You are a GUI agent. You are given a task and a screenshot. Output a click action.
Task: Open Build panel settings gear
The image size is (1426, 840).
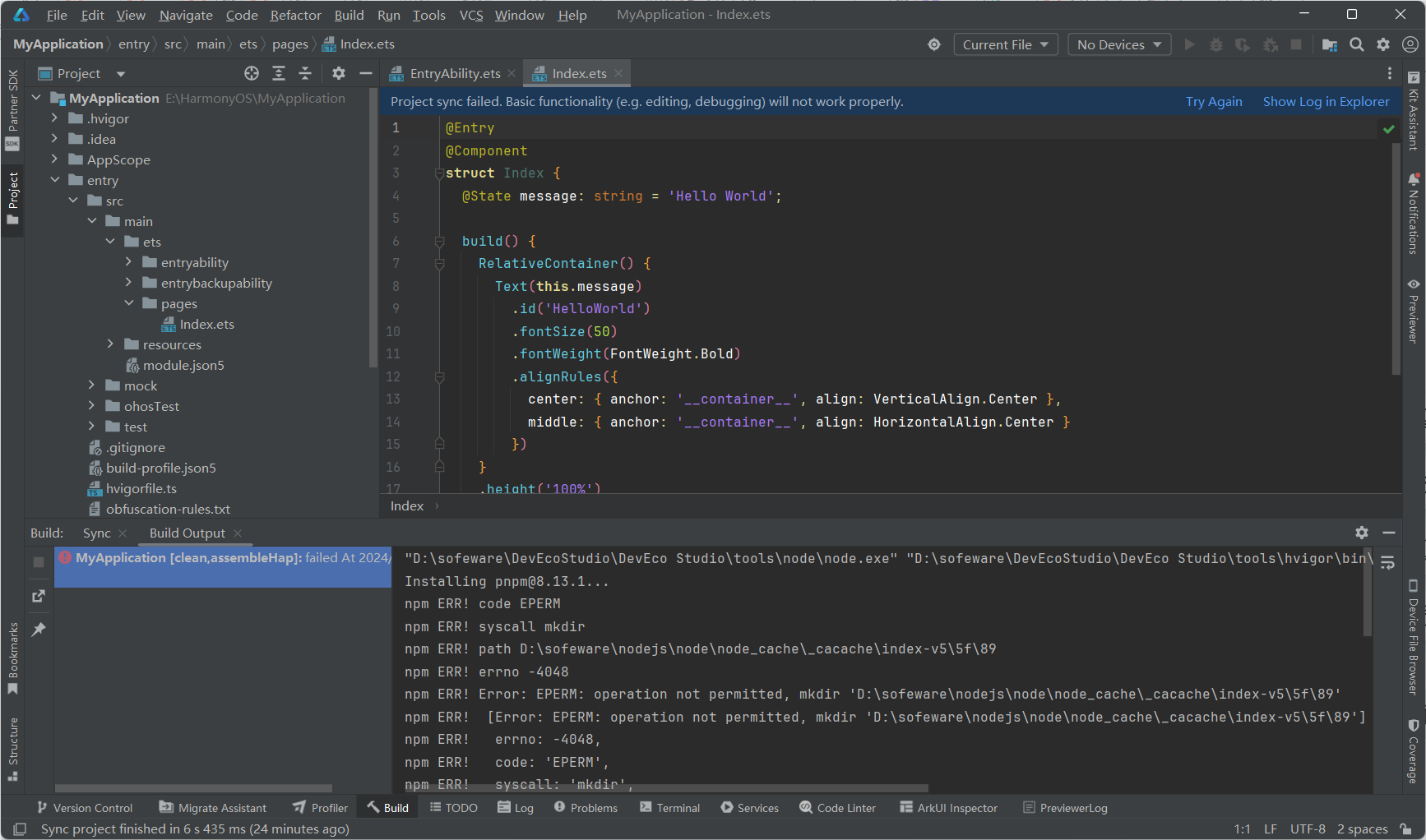point(1362,533)
